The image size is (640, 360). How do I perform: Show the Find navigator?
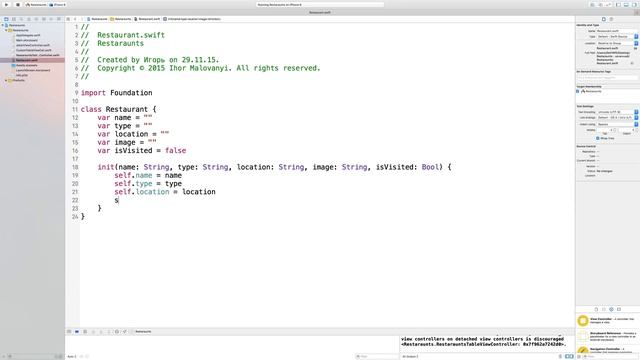pyautogui.click(x=21, y=19)
